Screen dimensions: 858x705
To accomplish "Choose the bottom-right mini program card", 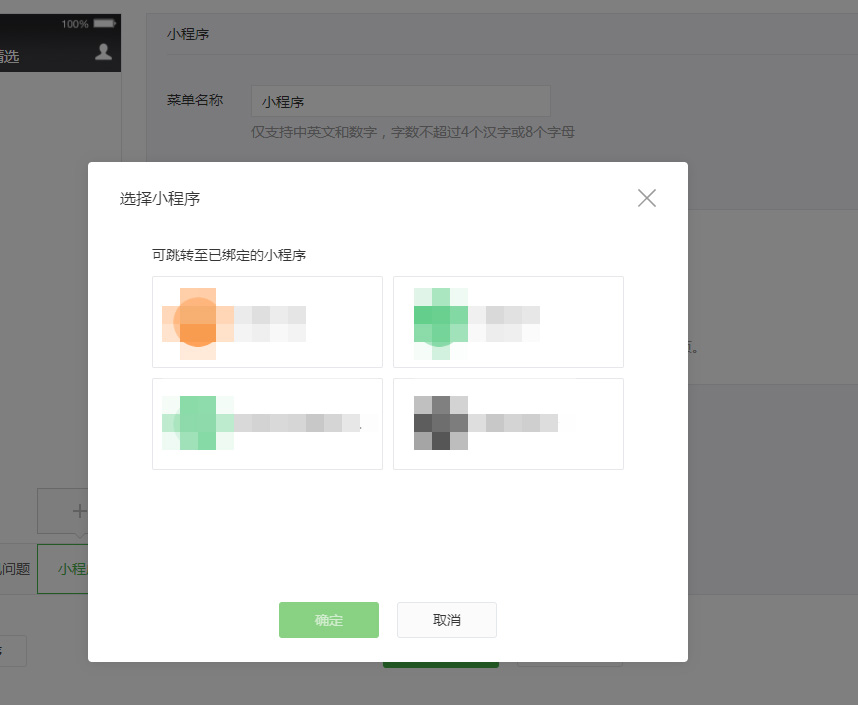I will pyautogui.click(x=508, y=423).
